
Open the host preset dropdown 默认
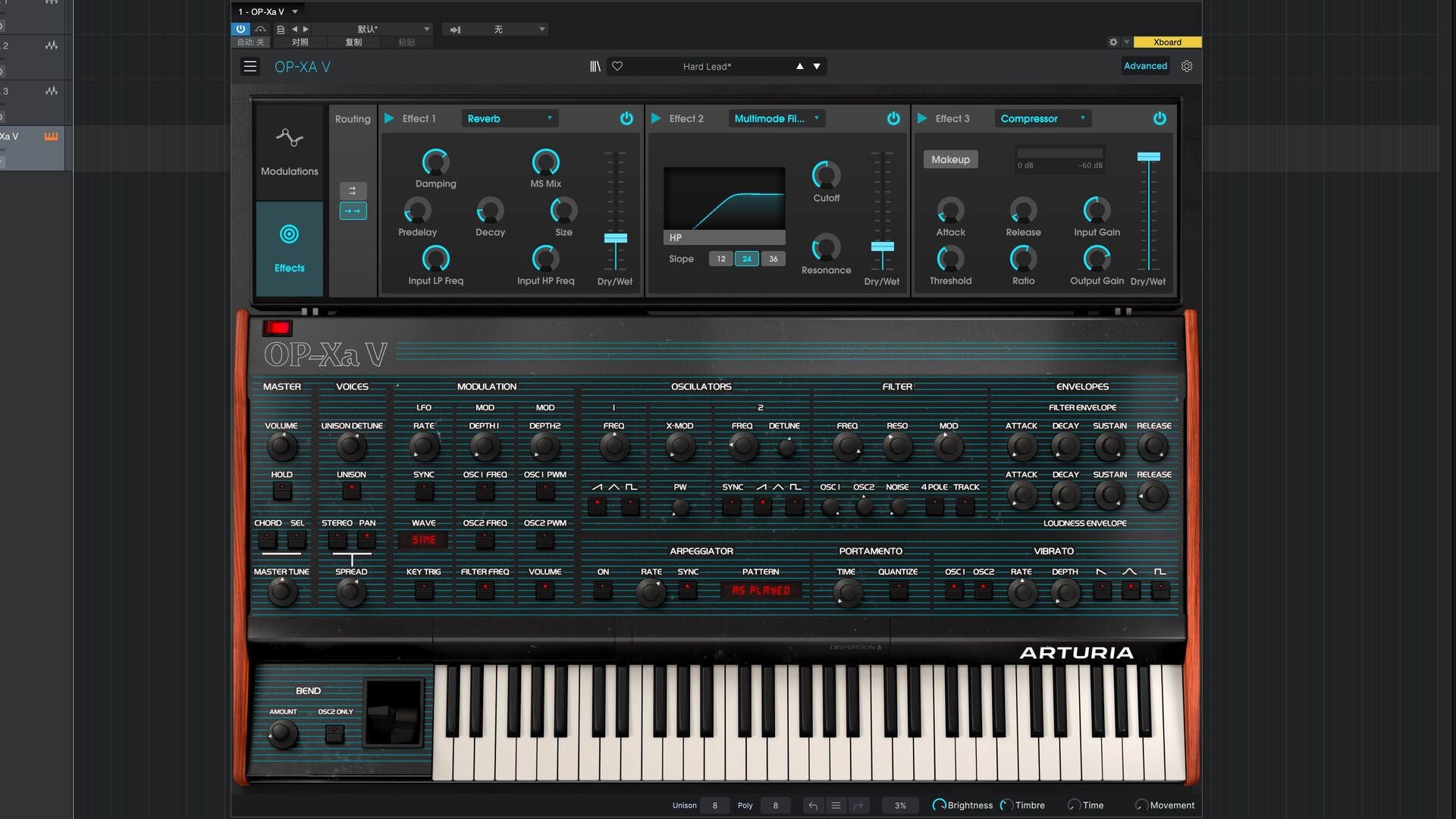coord(373,29)
